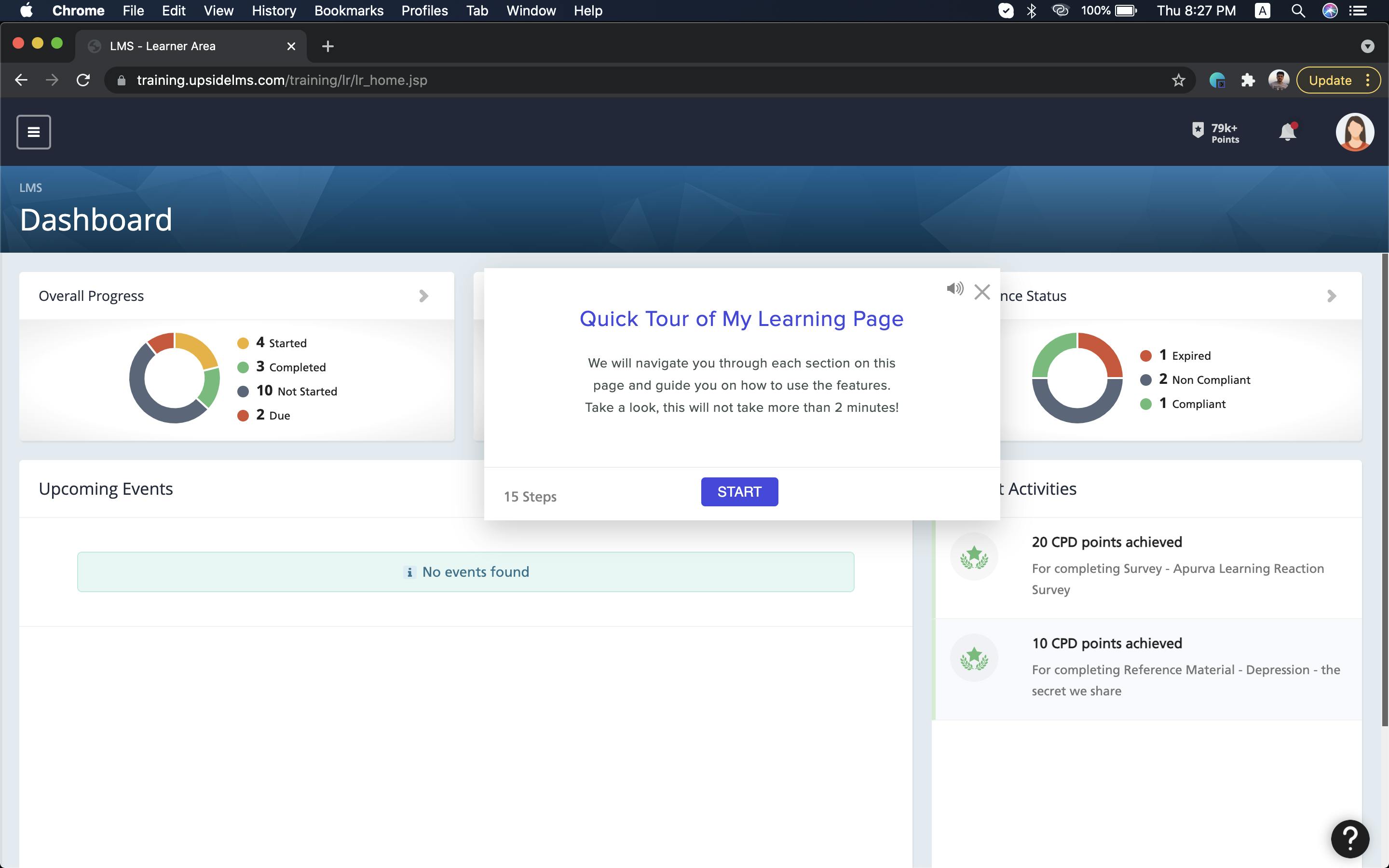The image size is (1389, 868).
Task: Expand the Overall Progress panel
Action: (x=423, y=296)
